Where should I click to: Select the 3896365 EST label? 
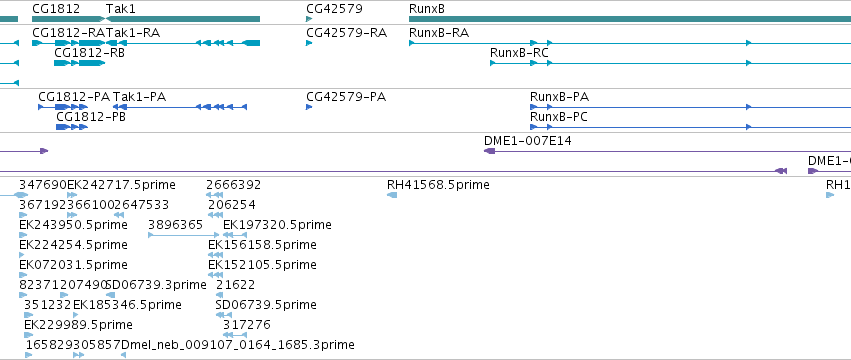coord(175,225)
